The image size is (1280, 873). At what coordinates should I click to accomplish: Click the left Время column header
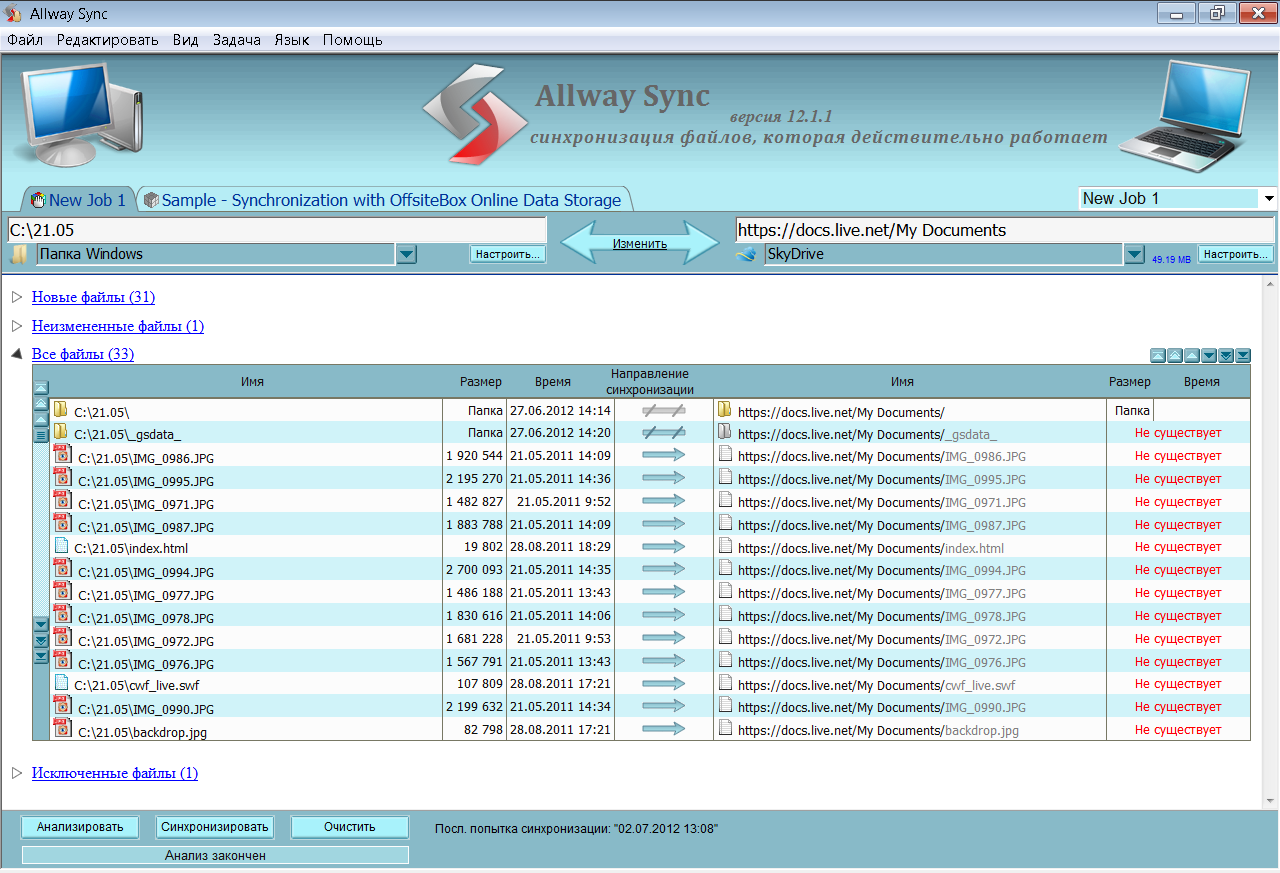[x=553, y=382]
